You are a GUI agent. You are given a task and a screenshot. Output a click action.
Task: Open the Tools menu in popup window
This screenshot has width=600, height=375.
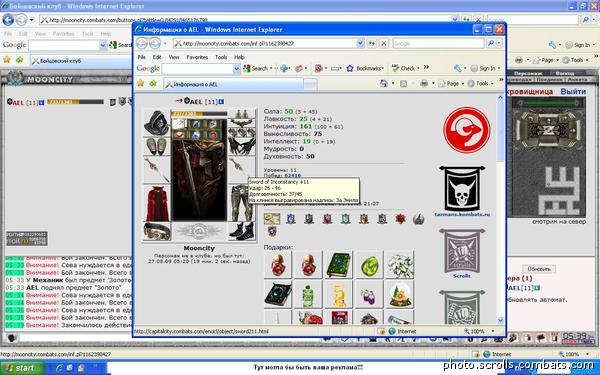pyautogui.click(x=221, y=57)
